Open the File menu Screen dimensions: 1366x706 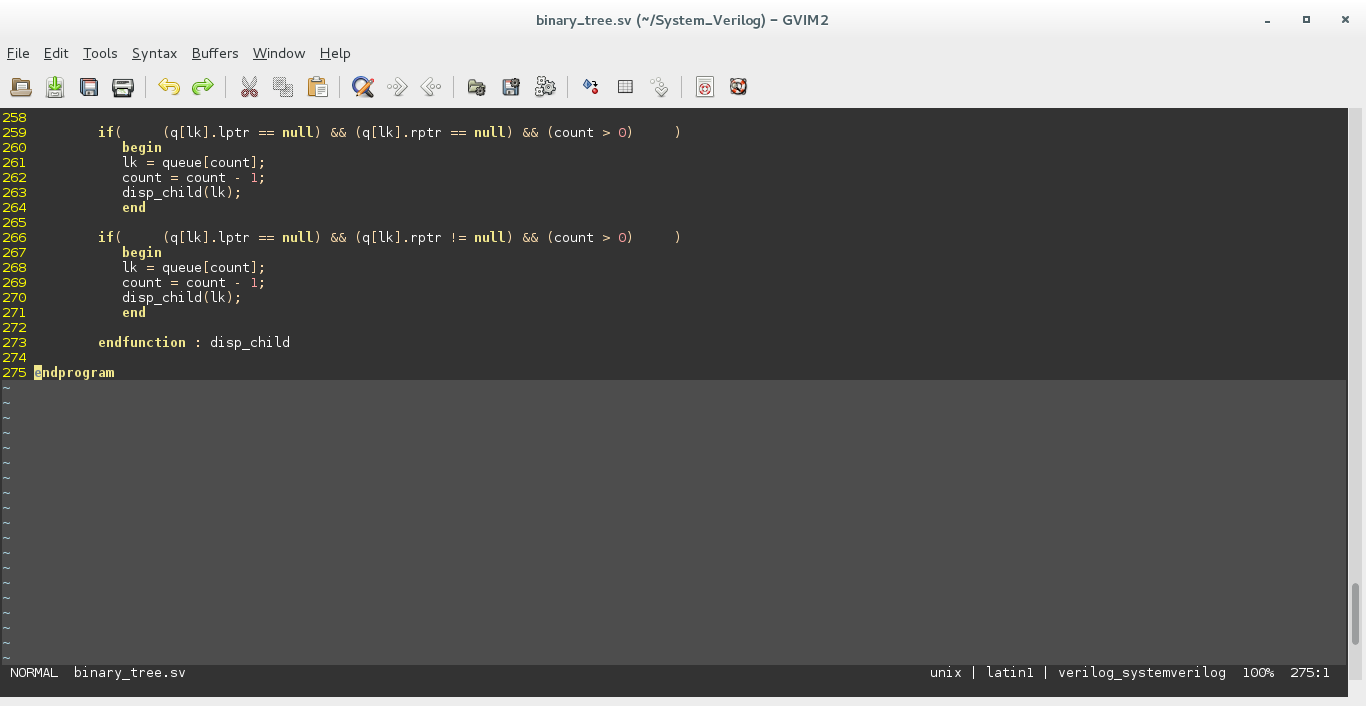[x=18, y=53]
